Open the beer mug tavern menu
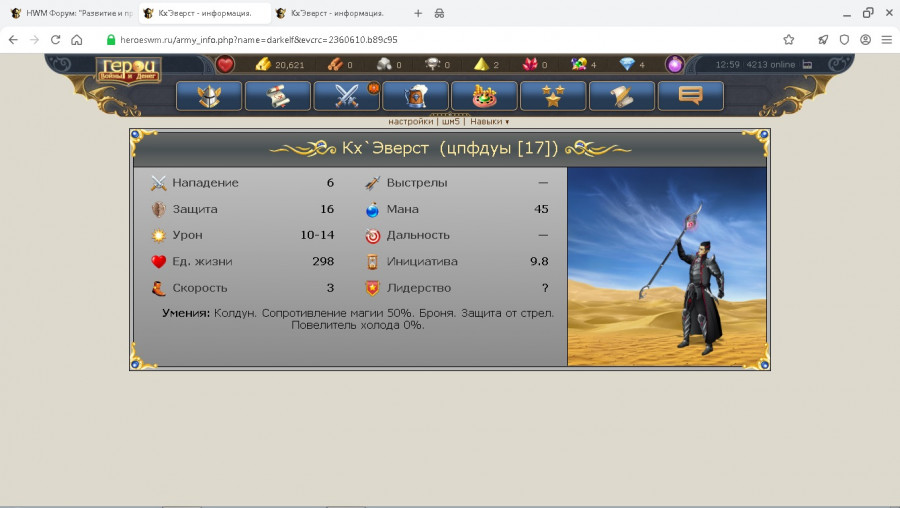Viewport: 900px width, 508px height. [x=416, y=95]
